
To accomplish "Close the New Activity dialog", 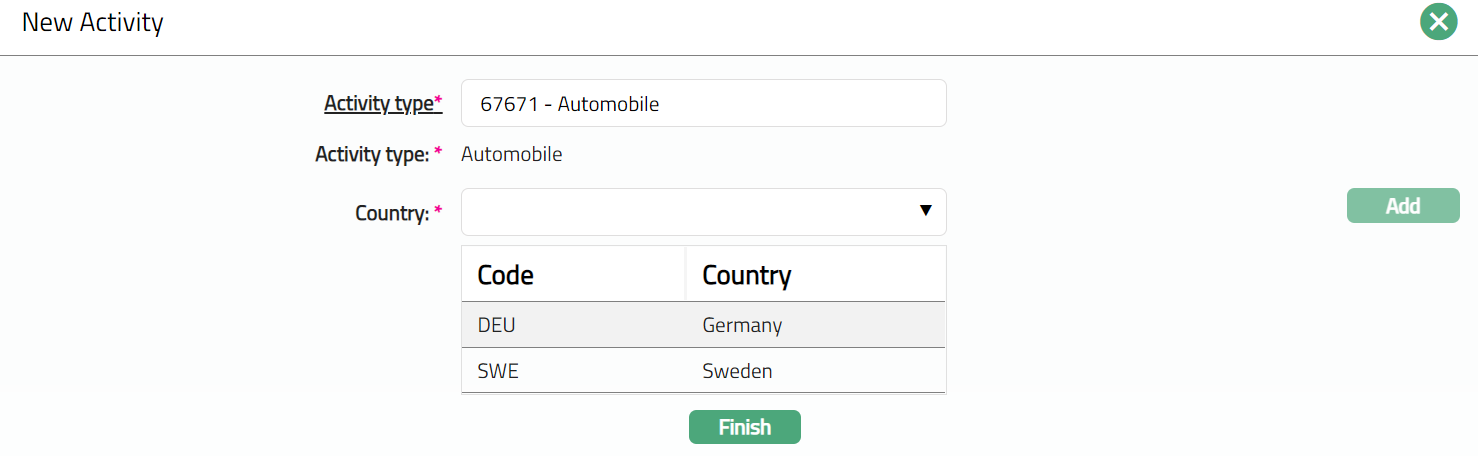I will pyautogui.click(x=1438, y=23).
